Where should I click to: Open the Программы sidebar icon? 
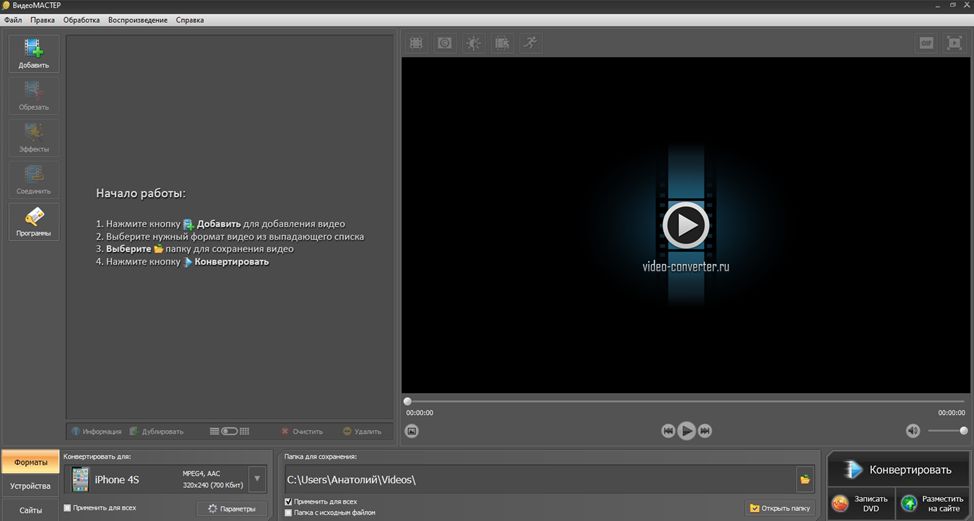33,222
